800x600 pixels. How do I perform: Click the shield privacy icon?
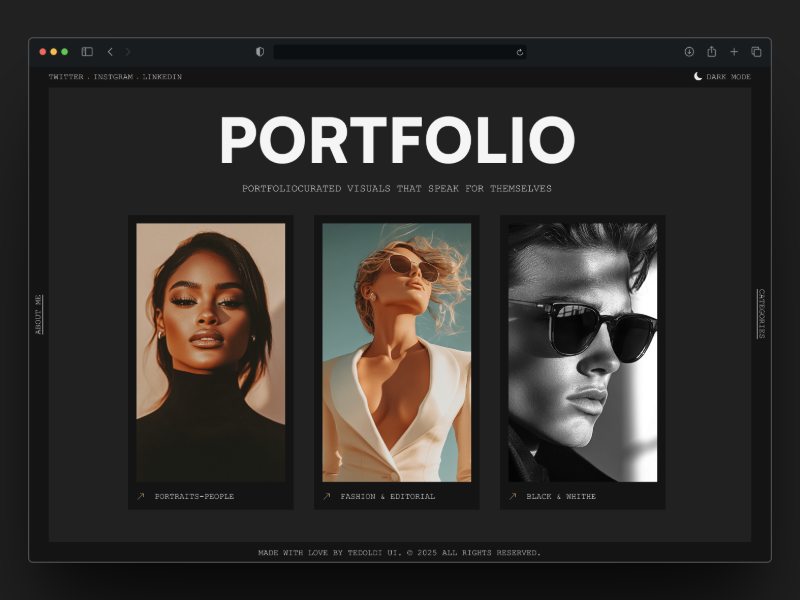[259, 51]
